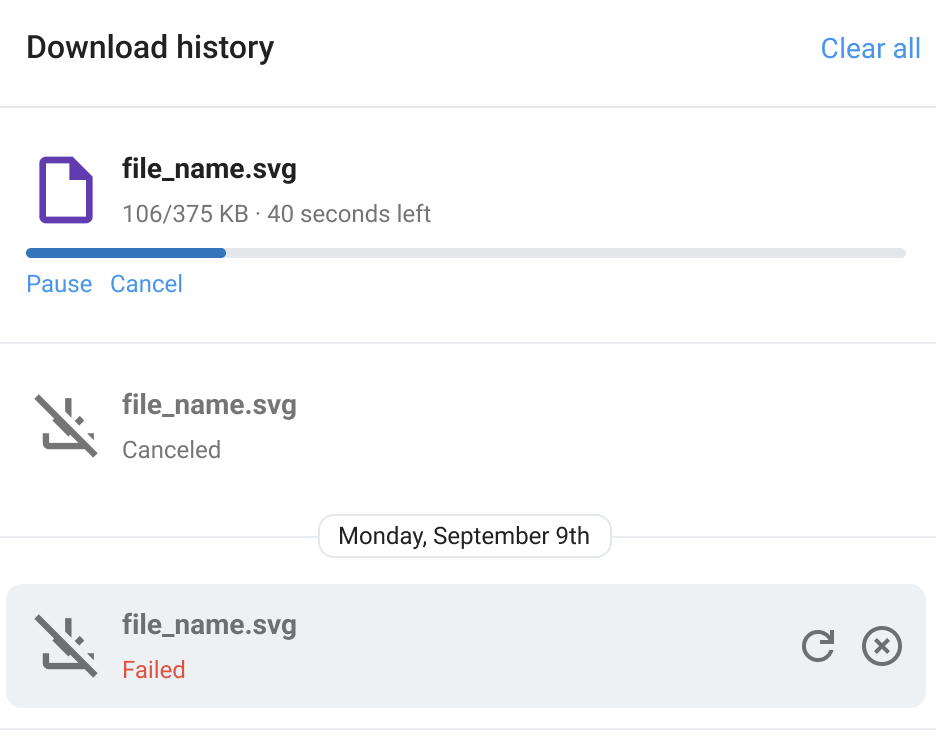The width and height of the screenshot is (936, 752).
Task: Remove the failed download using the X icon
Action: [x=882, y=646]
